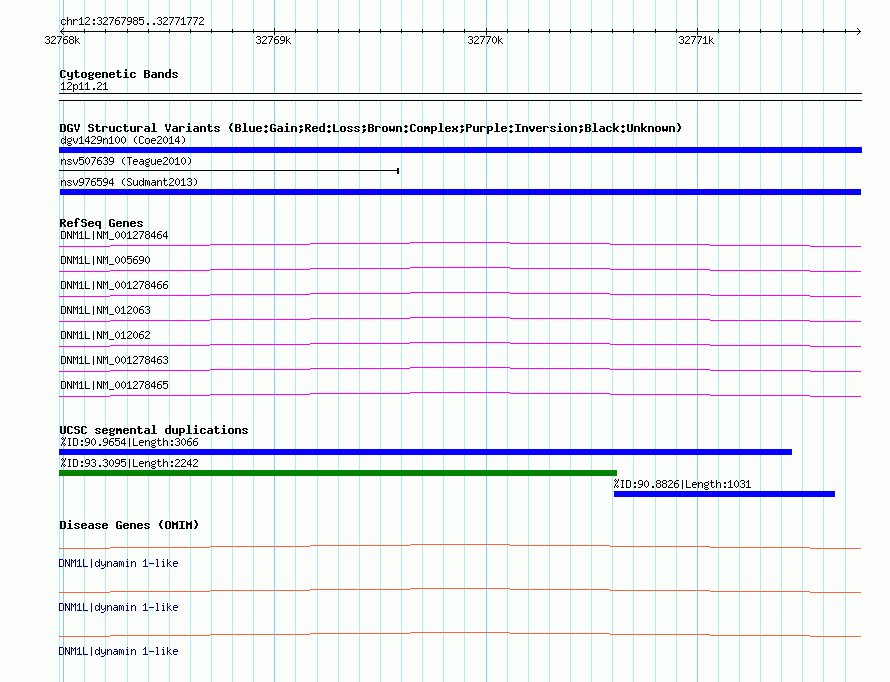The height and width of the screenshot is (682, 890).
Task: Click the 32769k ruler tick label
Action: (x=273, y=40)
